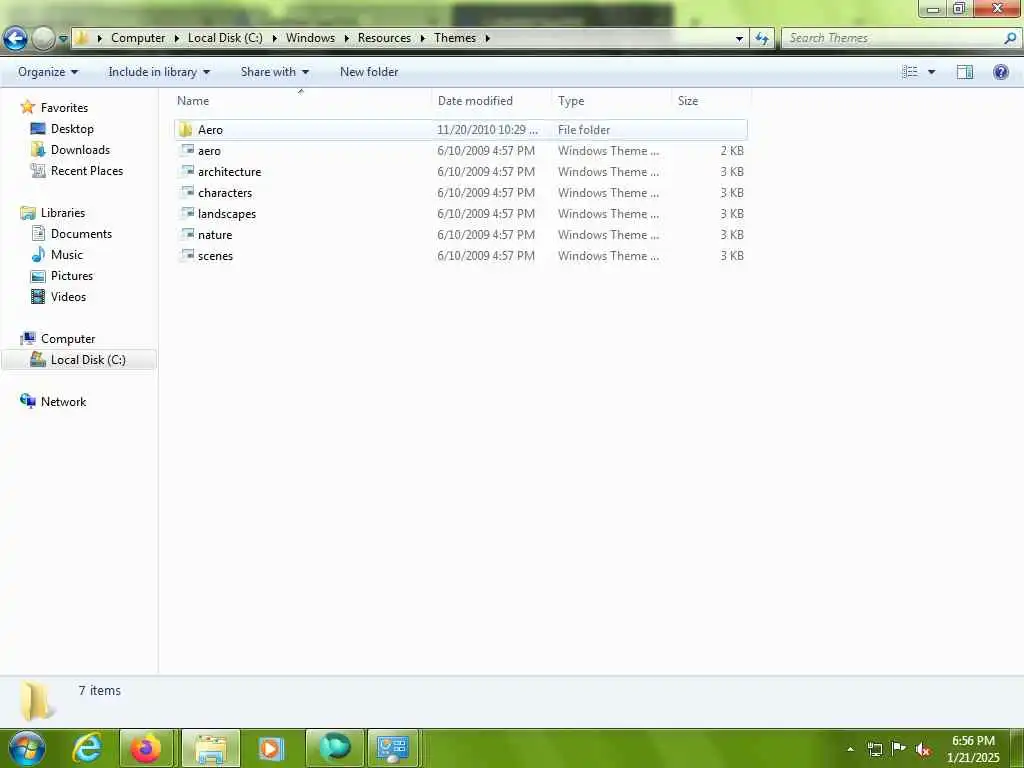Go back using the Back arrow button
Screen dimensions: 1024x768
[x=15, y=39]
